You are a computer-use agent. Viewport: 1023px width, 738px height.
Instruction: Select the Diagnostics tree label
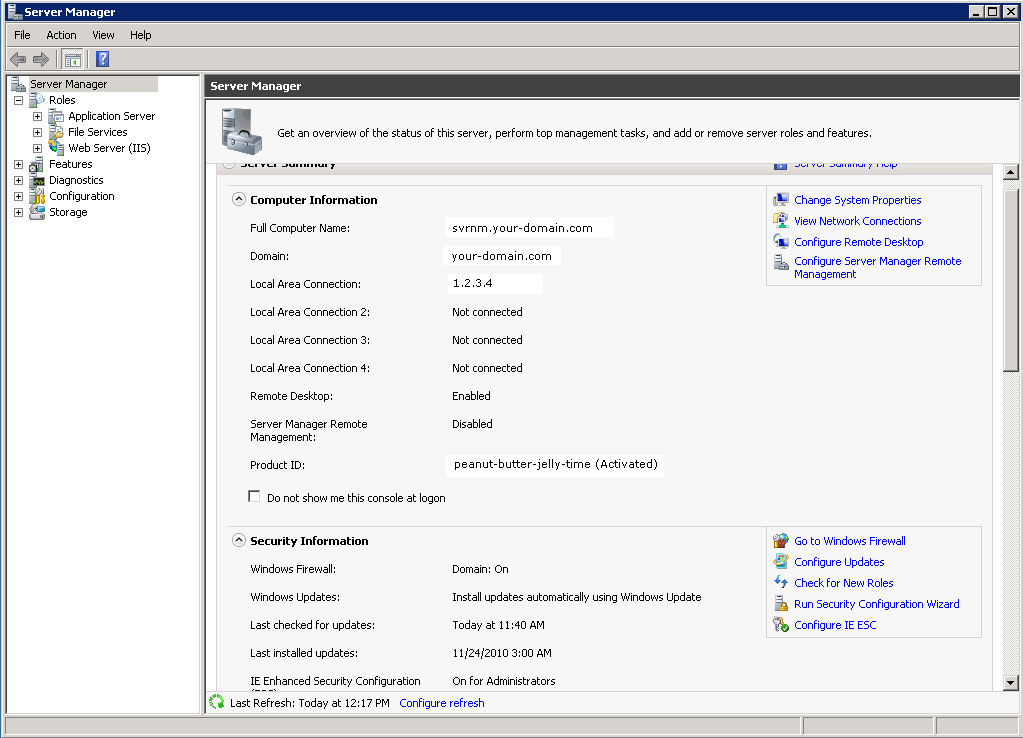click(76, 180)
